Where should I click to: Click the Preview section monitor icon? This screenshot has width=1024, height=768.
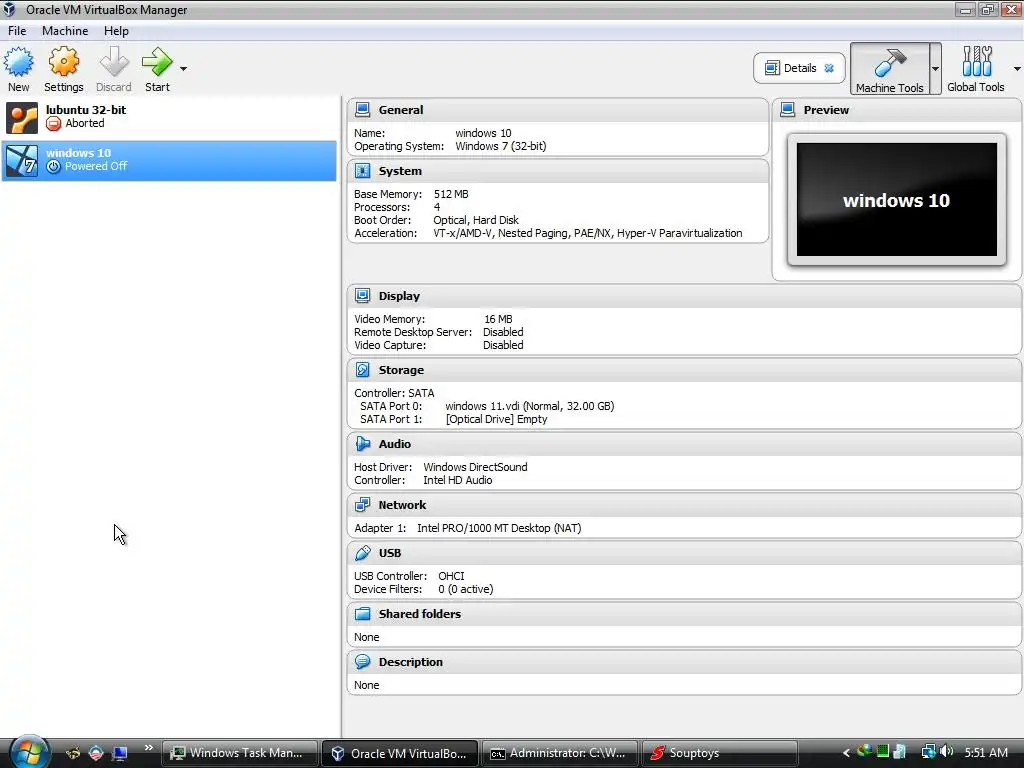tap(788, 110)
